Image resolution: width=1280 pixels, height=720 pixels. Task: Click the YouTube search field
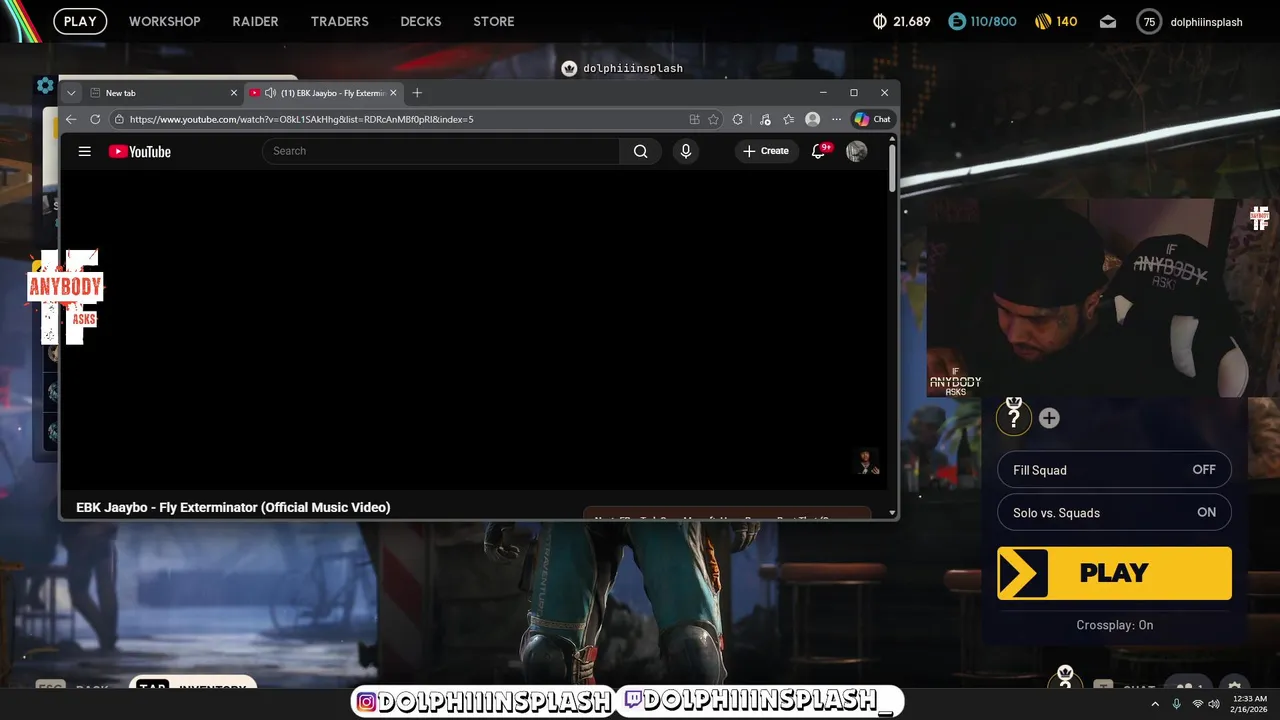click(x=441, y=151)
